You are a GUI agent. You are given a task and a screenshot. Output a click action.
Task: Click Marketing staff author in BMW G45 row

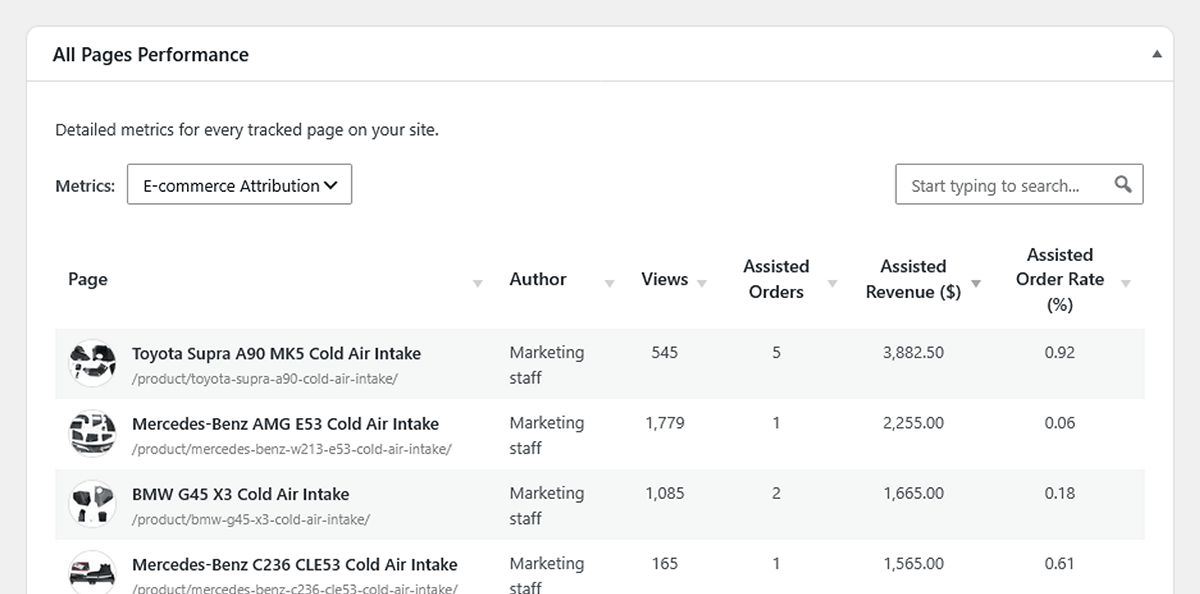tap(547, 506)
